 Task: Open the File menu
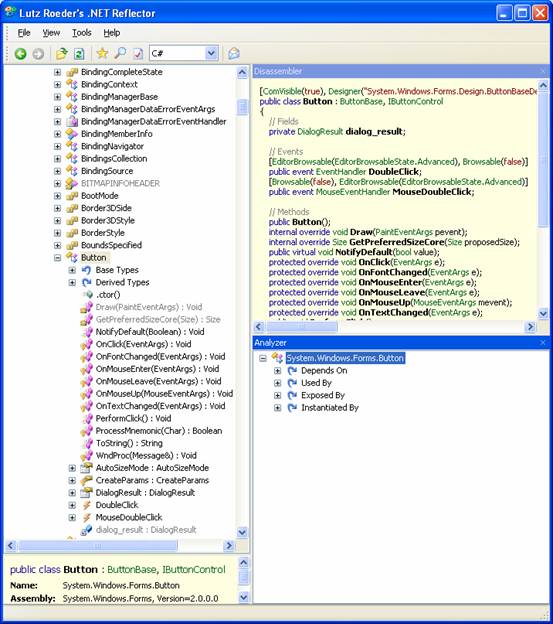pyautogui.click(x=24, y=33)
